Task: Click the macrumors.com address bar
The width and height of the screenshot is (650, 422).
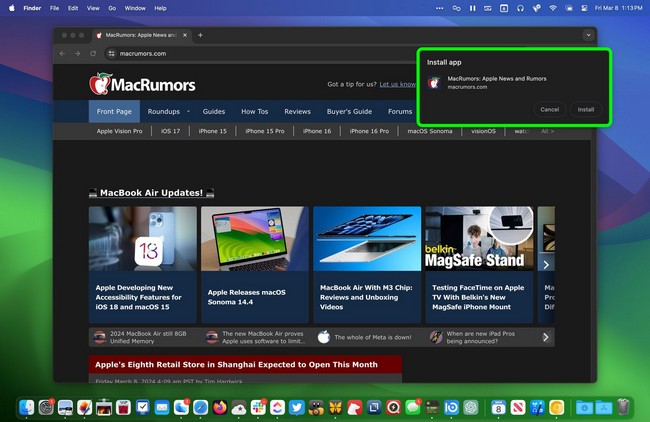Action: pos(250,53)
